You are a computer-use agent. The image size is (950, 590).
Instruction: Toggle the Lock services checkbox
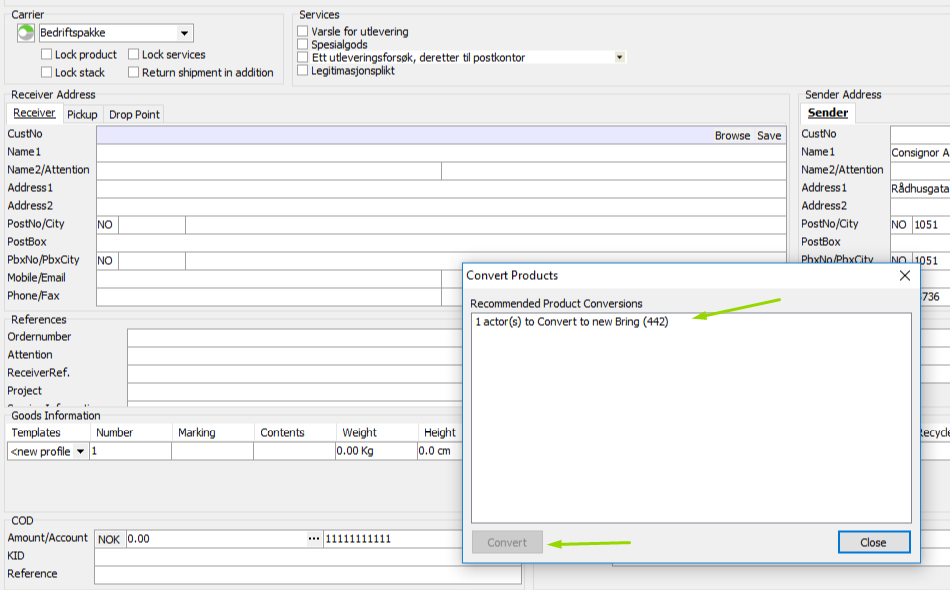pos(134,55)
